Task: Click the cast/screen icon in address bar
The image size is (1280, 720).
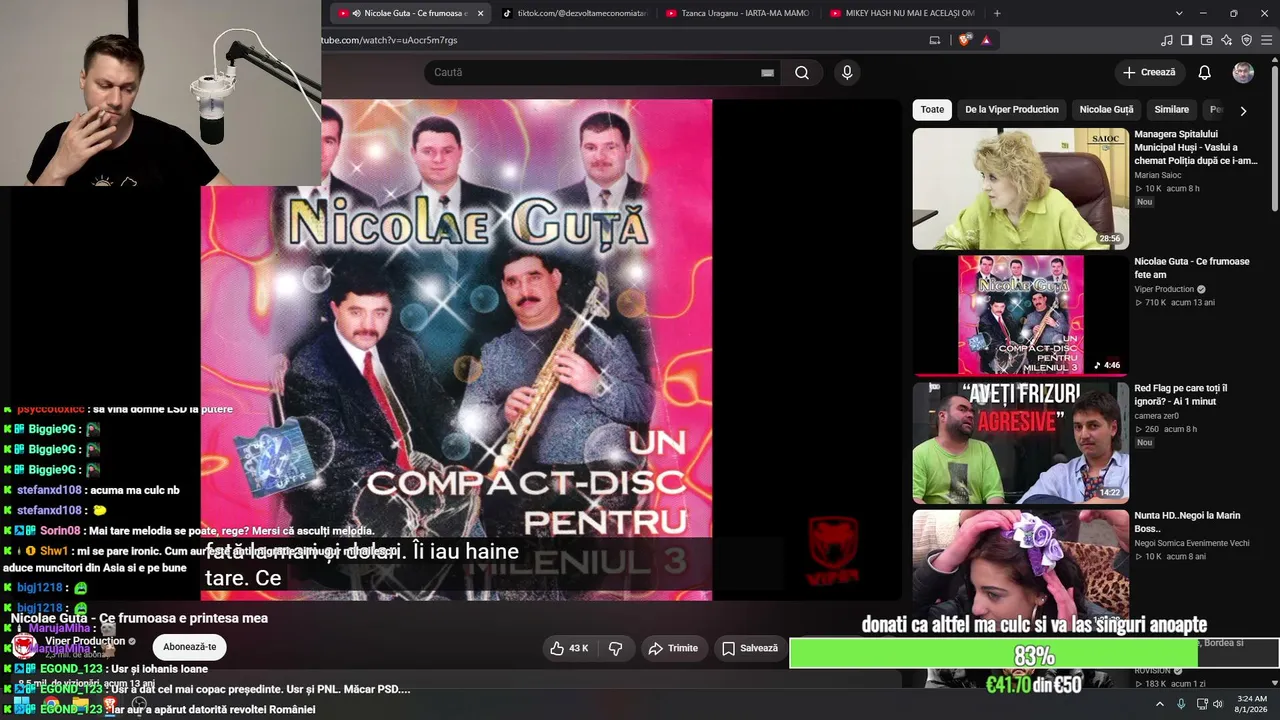Action: 935,40
